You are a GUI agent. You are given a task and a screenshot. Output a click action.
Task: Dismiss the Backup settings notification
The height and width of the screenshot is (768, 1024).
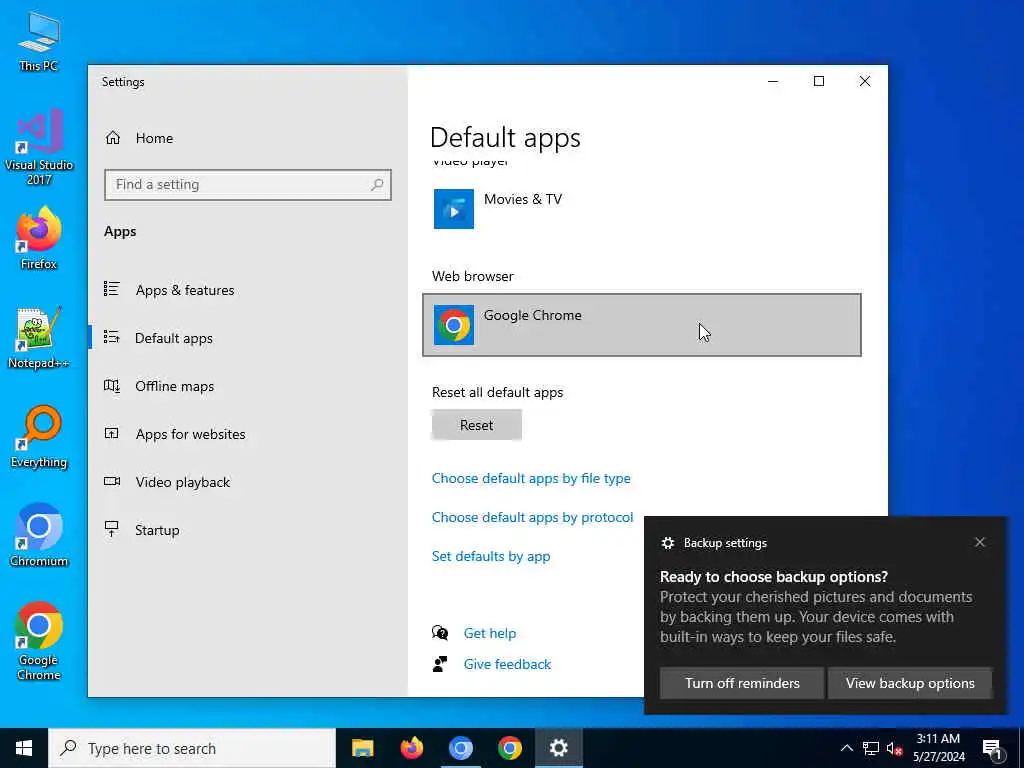[x=980, y=542]
